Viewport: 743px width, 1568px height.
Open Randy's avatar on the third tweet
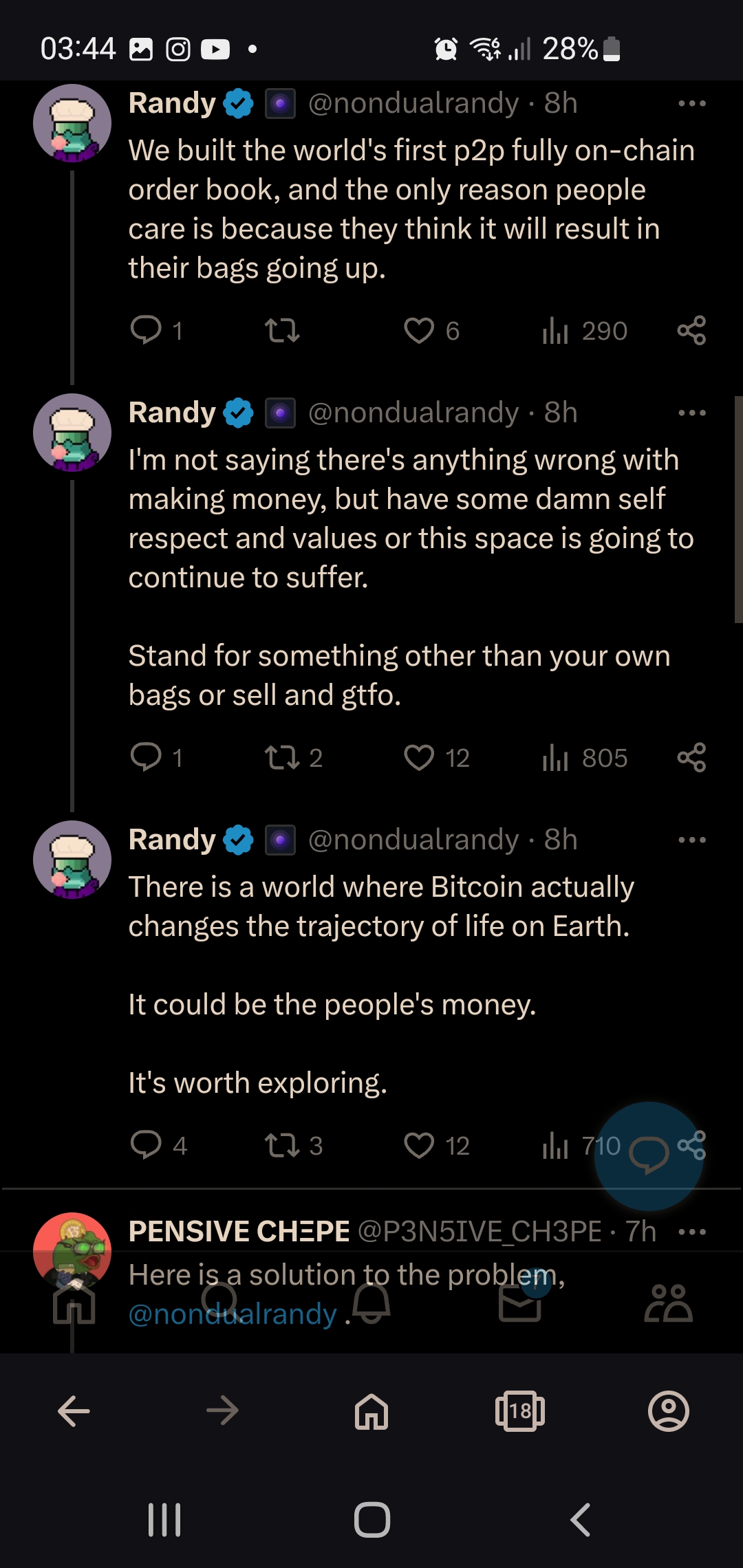click(x=72, y=860)
